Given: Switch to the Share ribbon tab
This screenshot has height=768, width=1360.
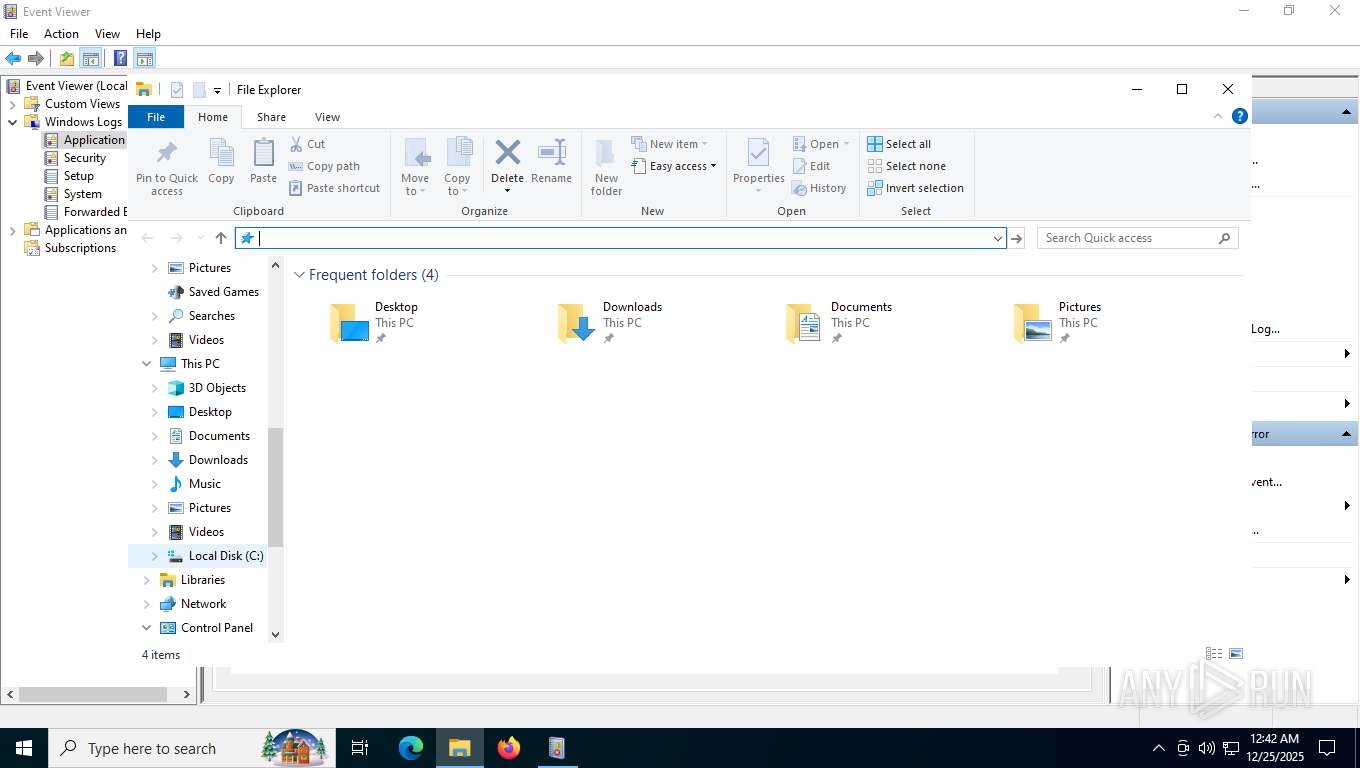Looking at the screenshot, I should pos(271,117).
